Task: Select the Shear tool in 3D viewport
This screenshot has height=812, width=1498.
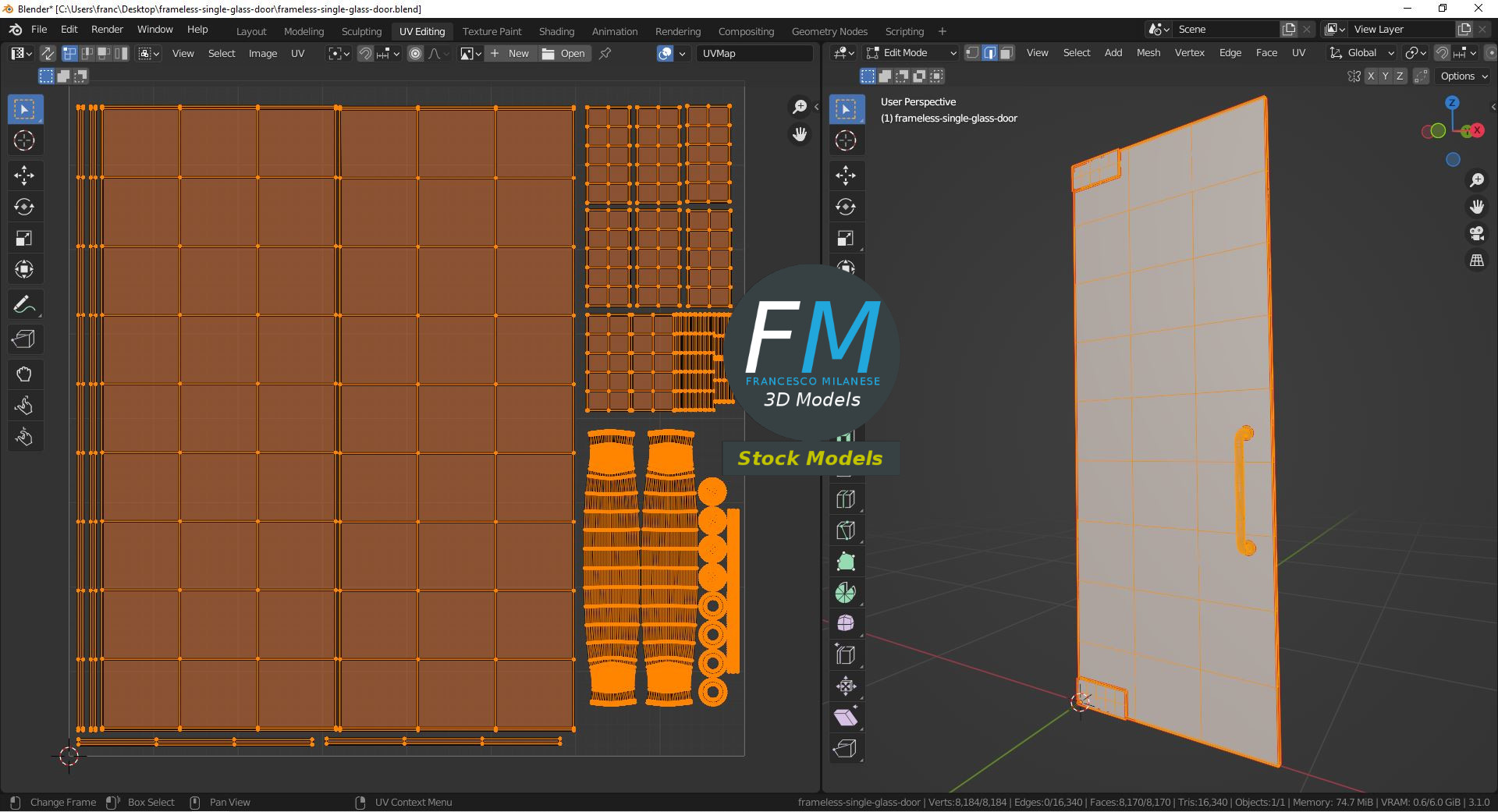Action: click(x=846, y=718)
